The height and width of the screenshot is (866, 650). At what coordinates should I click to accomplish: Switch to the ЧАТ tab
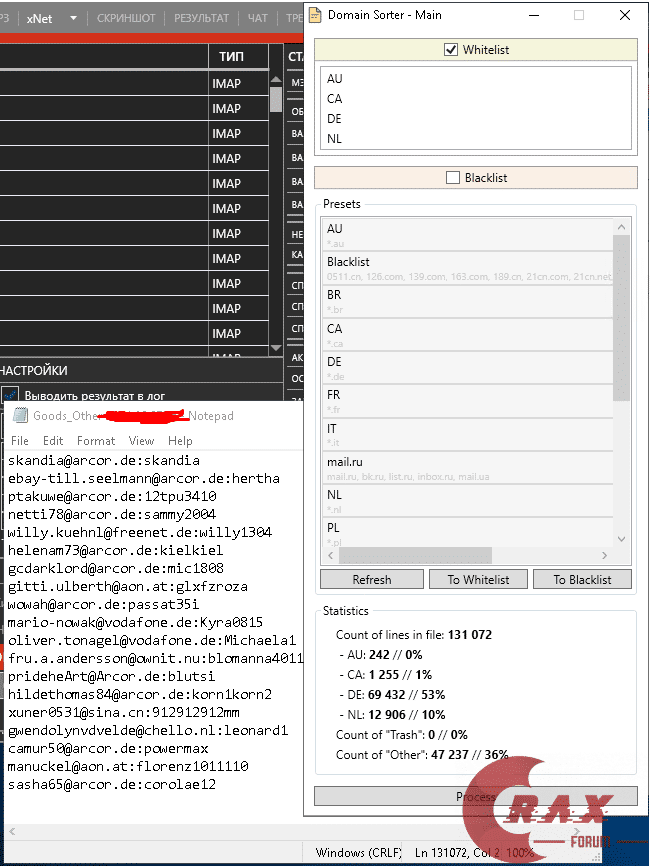[257, 18]
